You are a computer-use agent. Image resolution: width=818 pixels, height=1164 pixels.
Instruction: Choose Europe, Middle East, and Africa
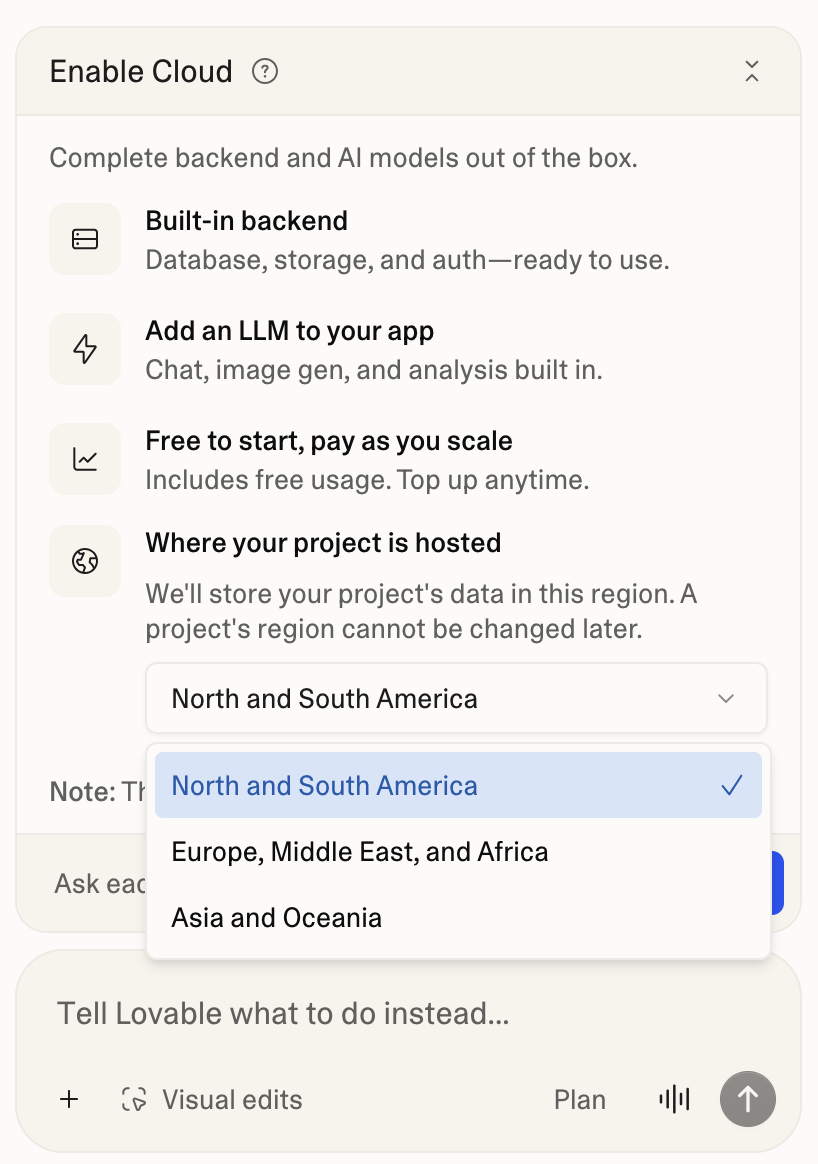359,851
